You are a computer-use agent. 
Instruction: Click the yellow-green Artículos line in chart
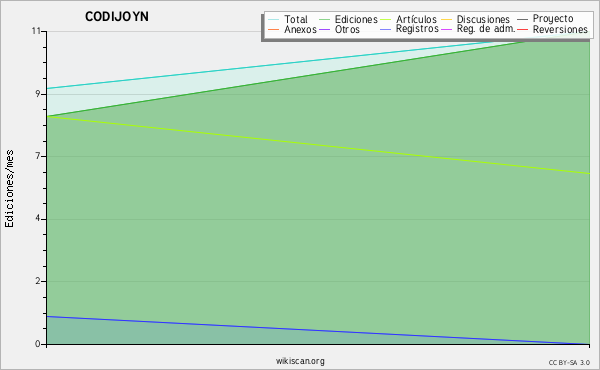pos(318,145)
